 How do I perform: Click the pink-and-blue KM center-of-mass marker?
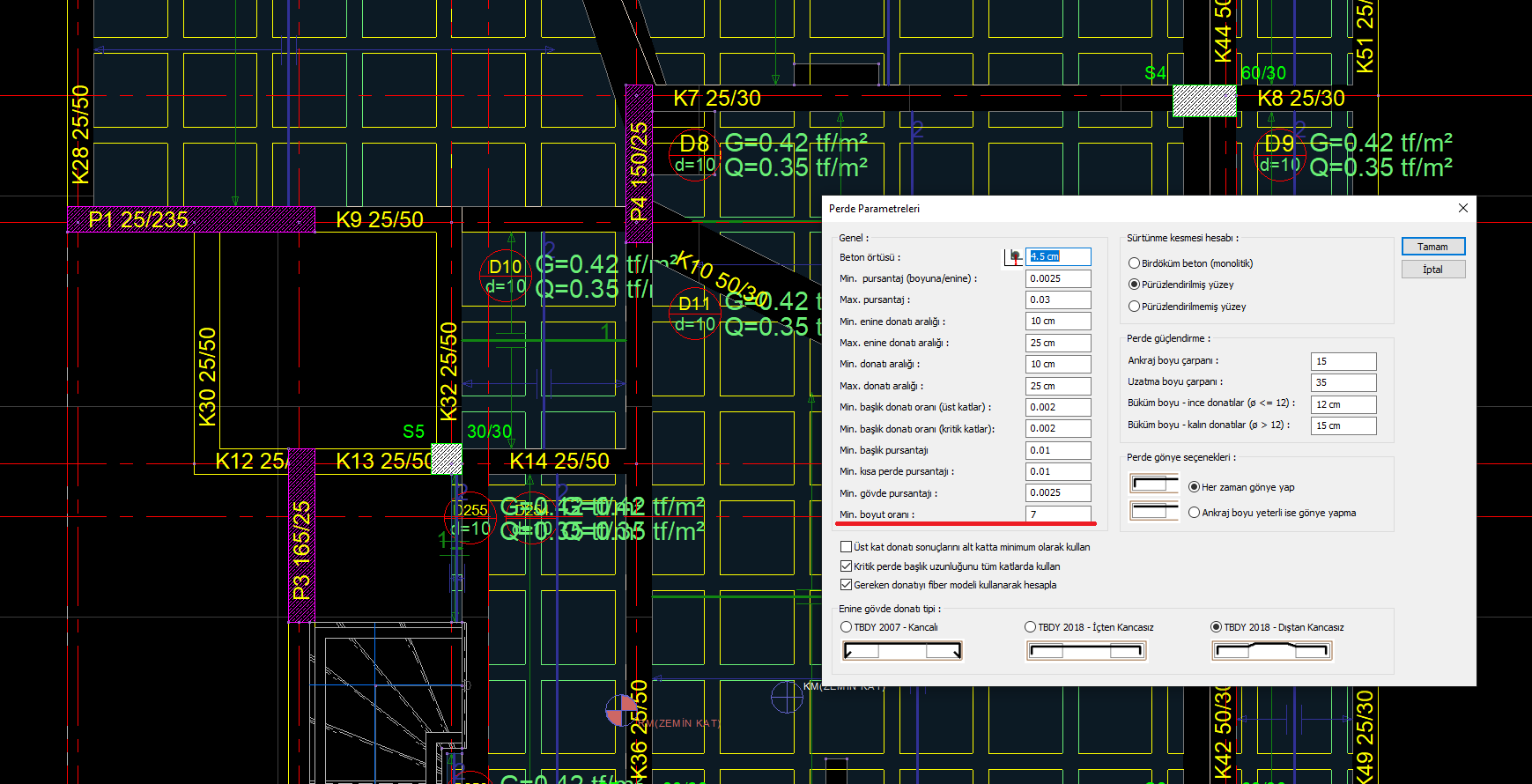pyautogui.click(x=622, y=709)
